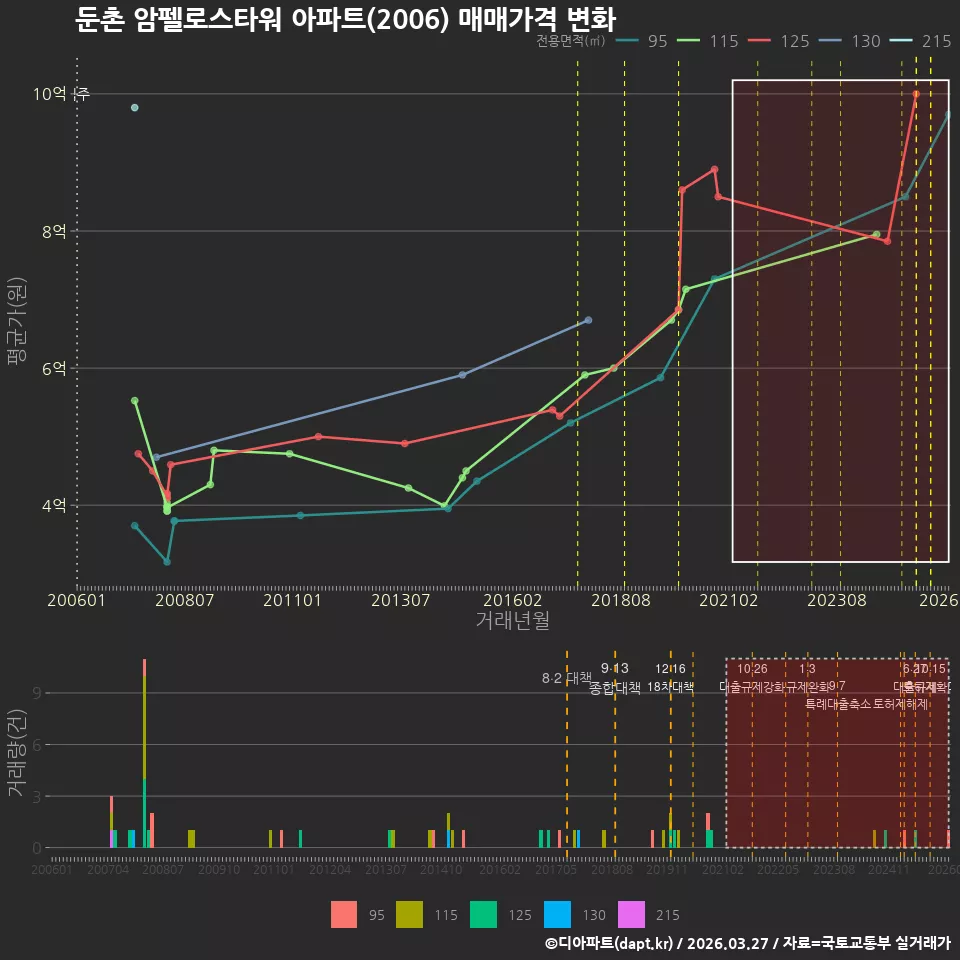Click the 202205 tick label on volume chart
Image resolution: width=960 pixels, height=960 pixels.
click(x=778, y=869)
